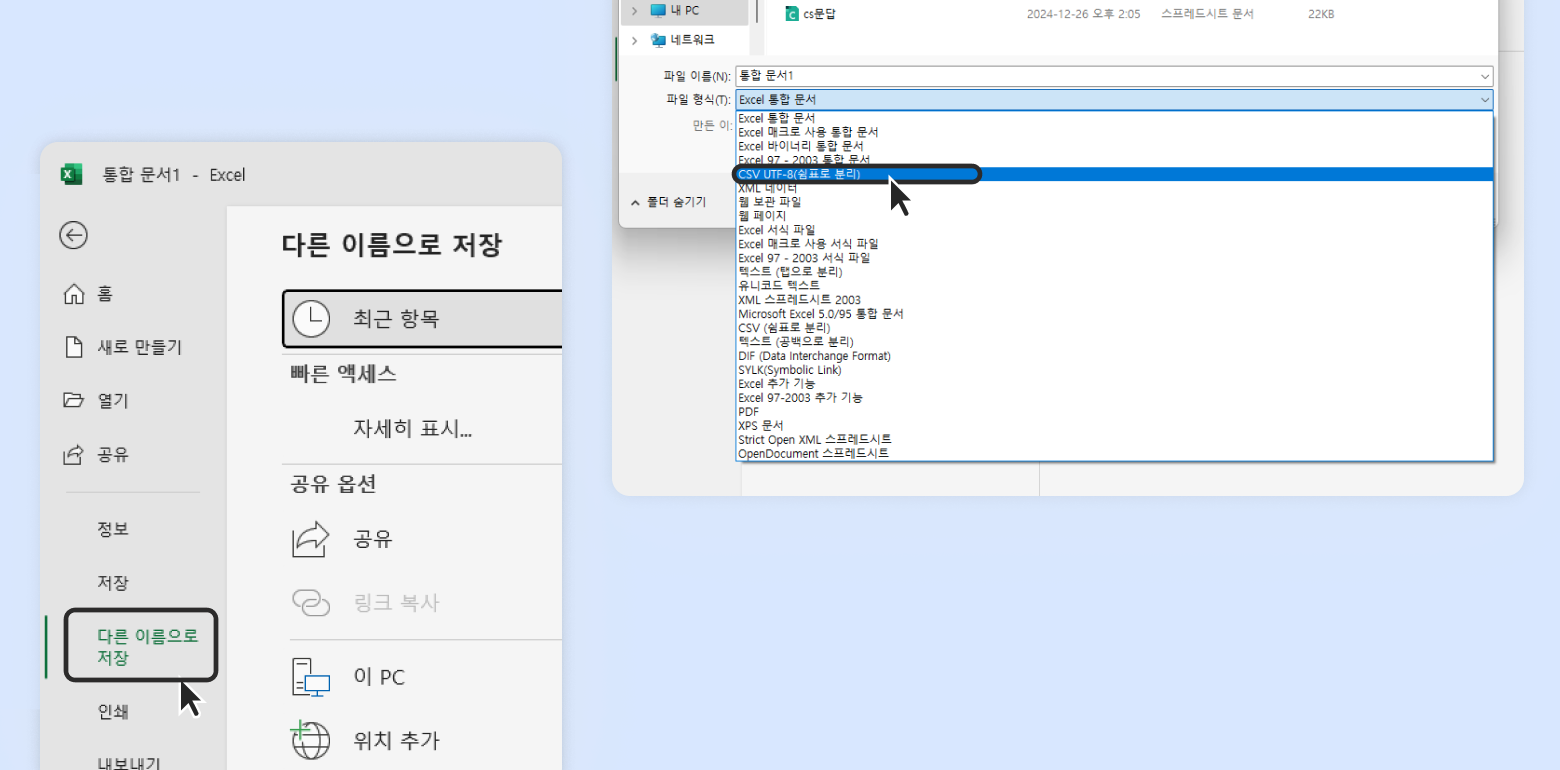Select plain CSV (쉼표로 분리) without UTF-8

coord(1114,328)
